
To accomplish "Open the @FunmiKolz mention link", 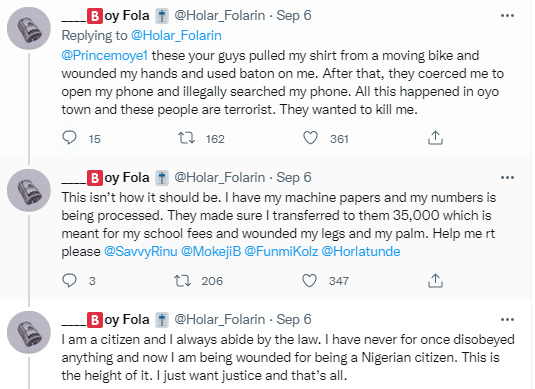I will [281, 251].
